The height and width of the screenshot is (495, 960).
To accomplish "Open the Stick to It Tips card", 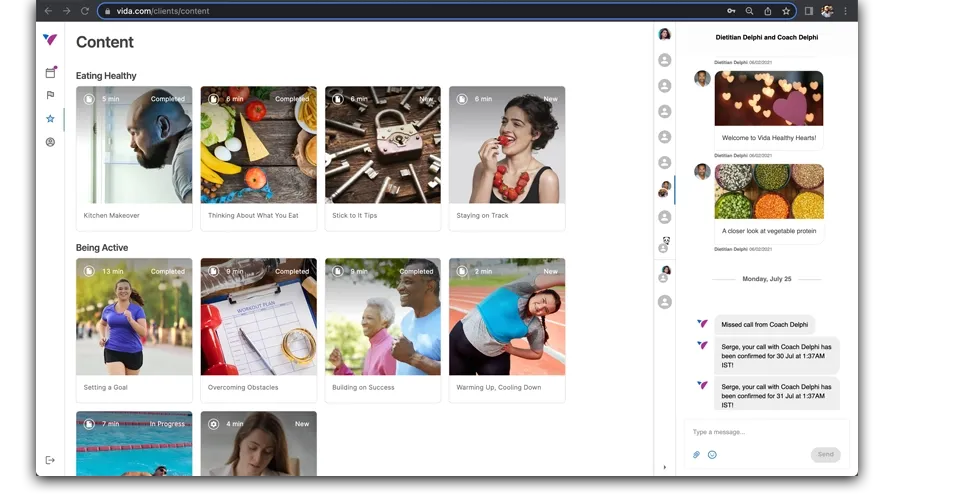I will tap(383, 158).
